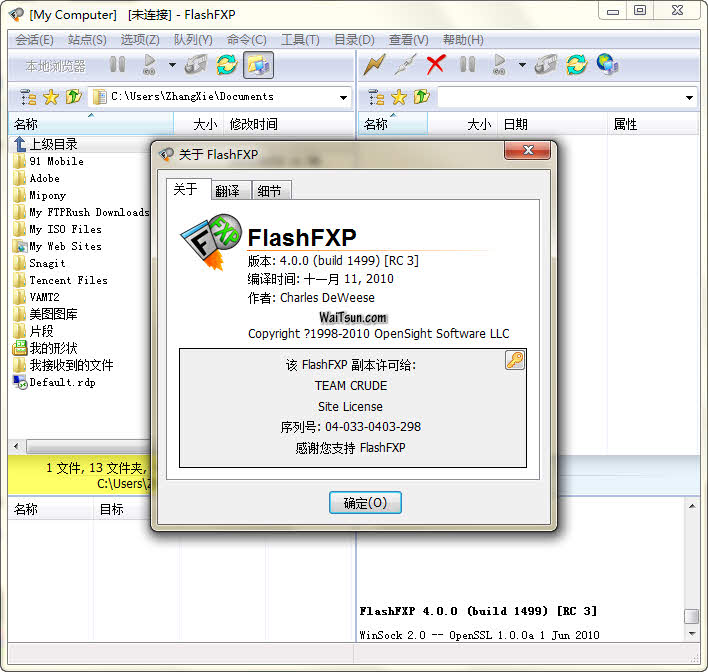Open the 站点(S) menu
Screen dimensions: 708x672
click(87, 40)
